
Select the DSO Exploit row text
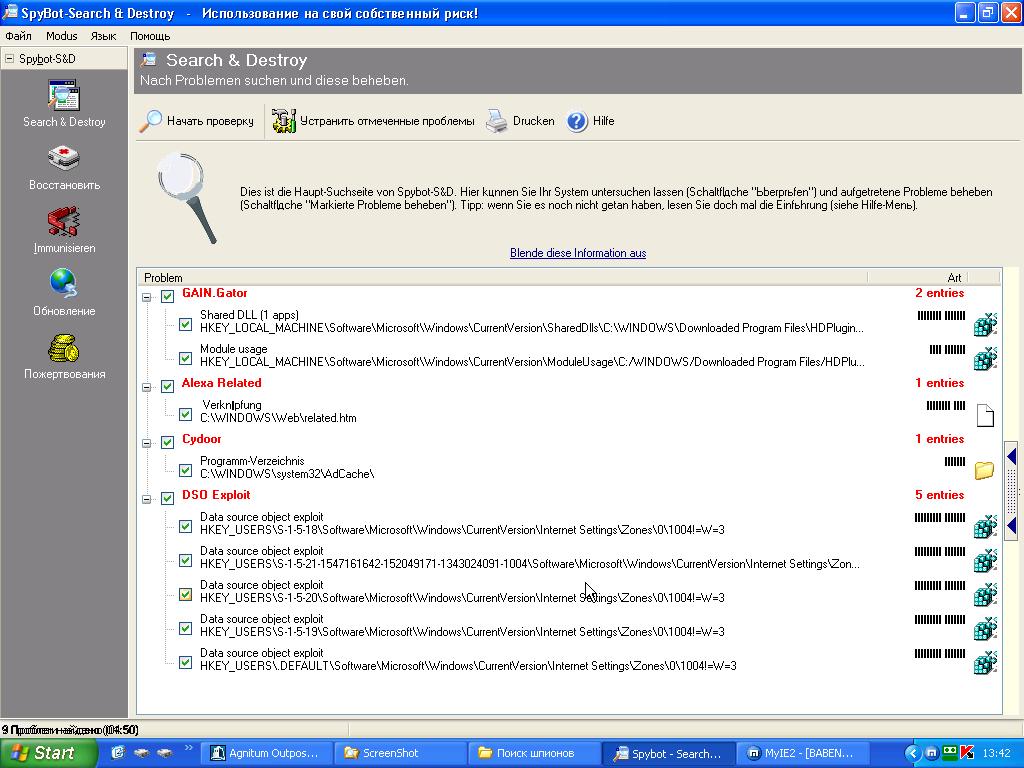pyautogui.click(x=216, y=495)
